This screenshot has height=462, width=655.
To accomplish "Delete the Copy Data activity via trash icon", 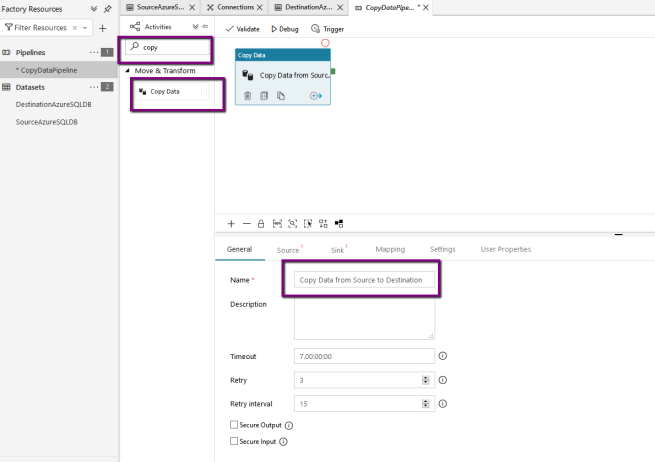I will (x=247, y=96).
